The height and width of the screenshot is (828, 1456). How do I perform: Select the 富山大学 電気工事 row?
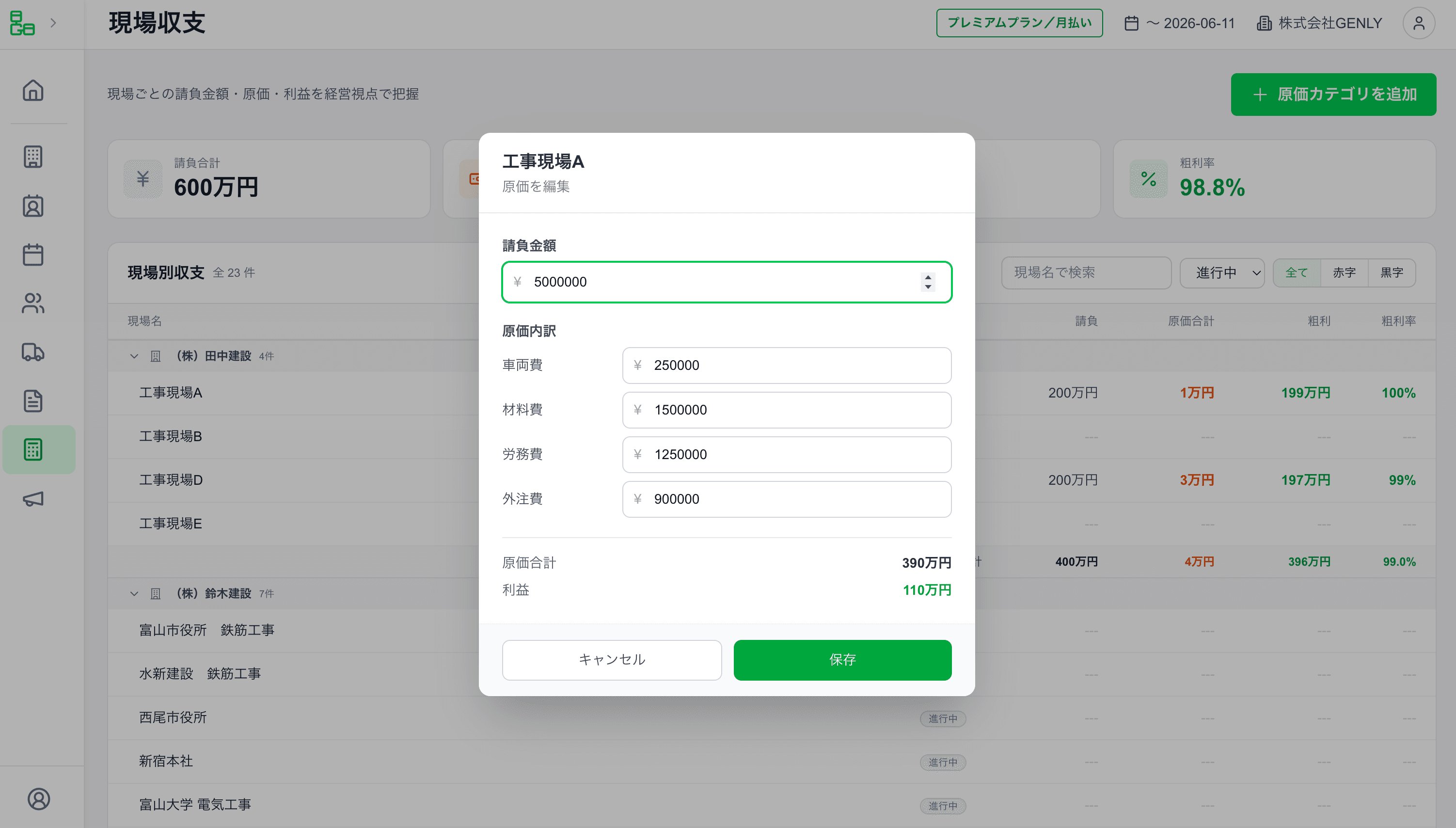point(772,805)
